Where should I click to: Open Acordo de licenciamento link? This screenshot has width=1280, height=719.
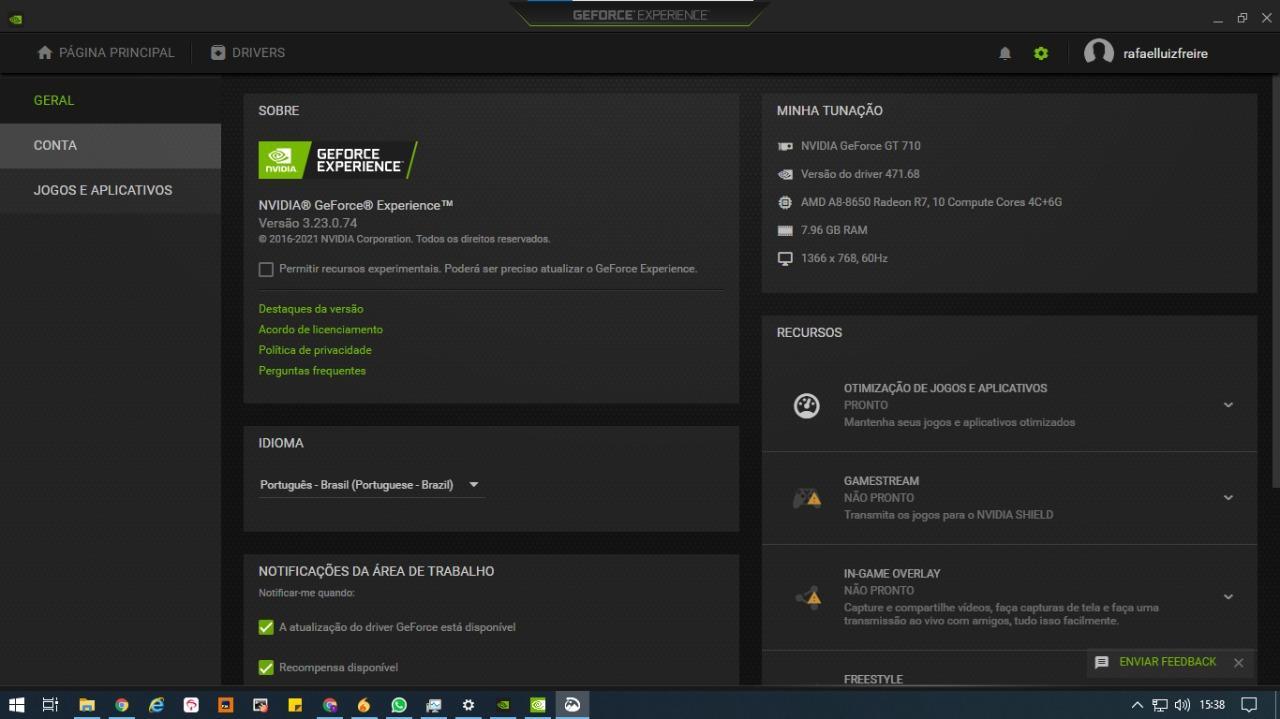pyautogui.click(x=320, y=329)
